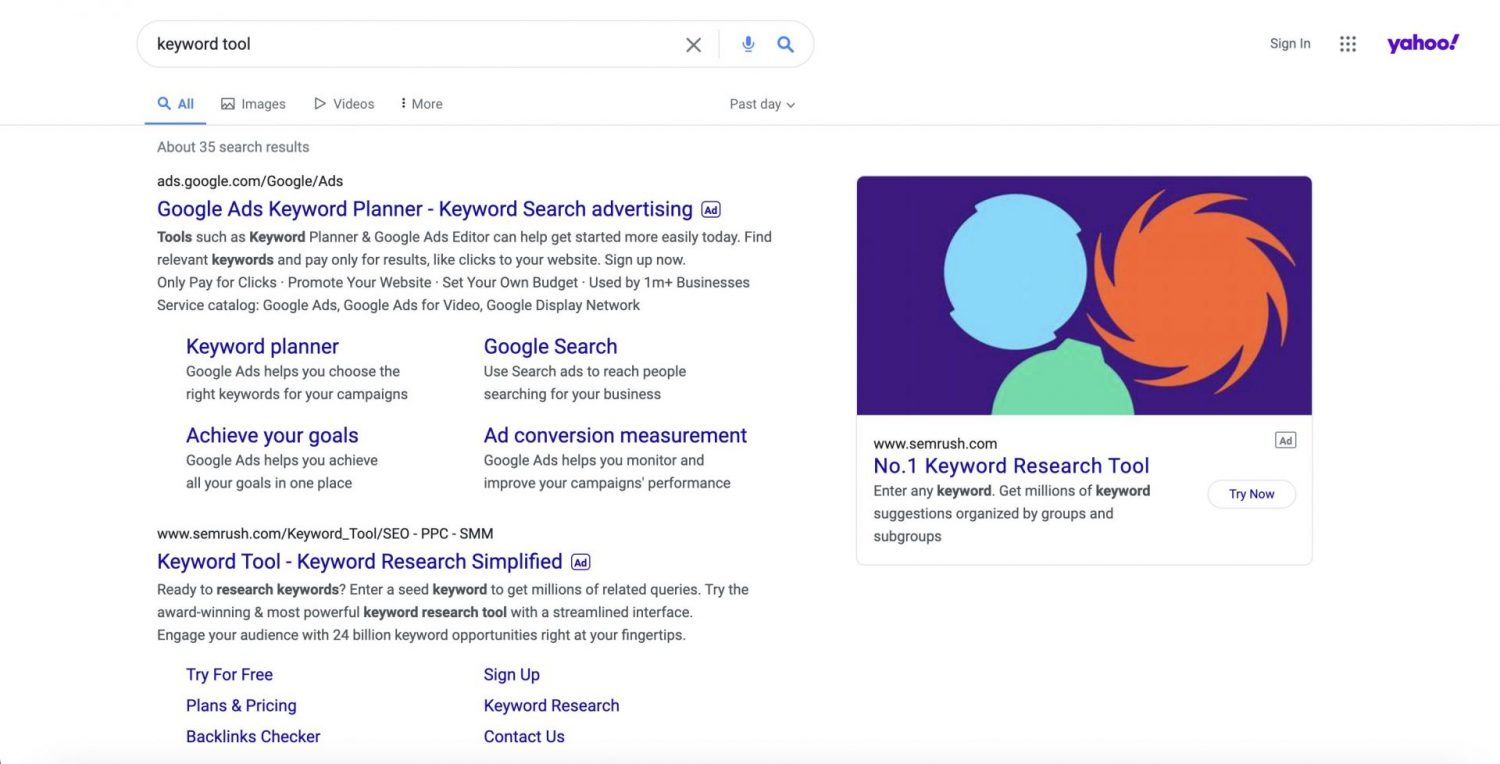
Task: Open the Achieve your goals sitelink
Action: pyautogui.click(x=272, y=436)
